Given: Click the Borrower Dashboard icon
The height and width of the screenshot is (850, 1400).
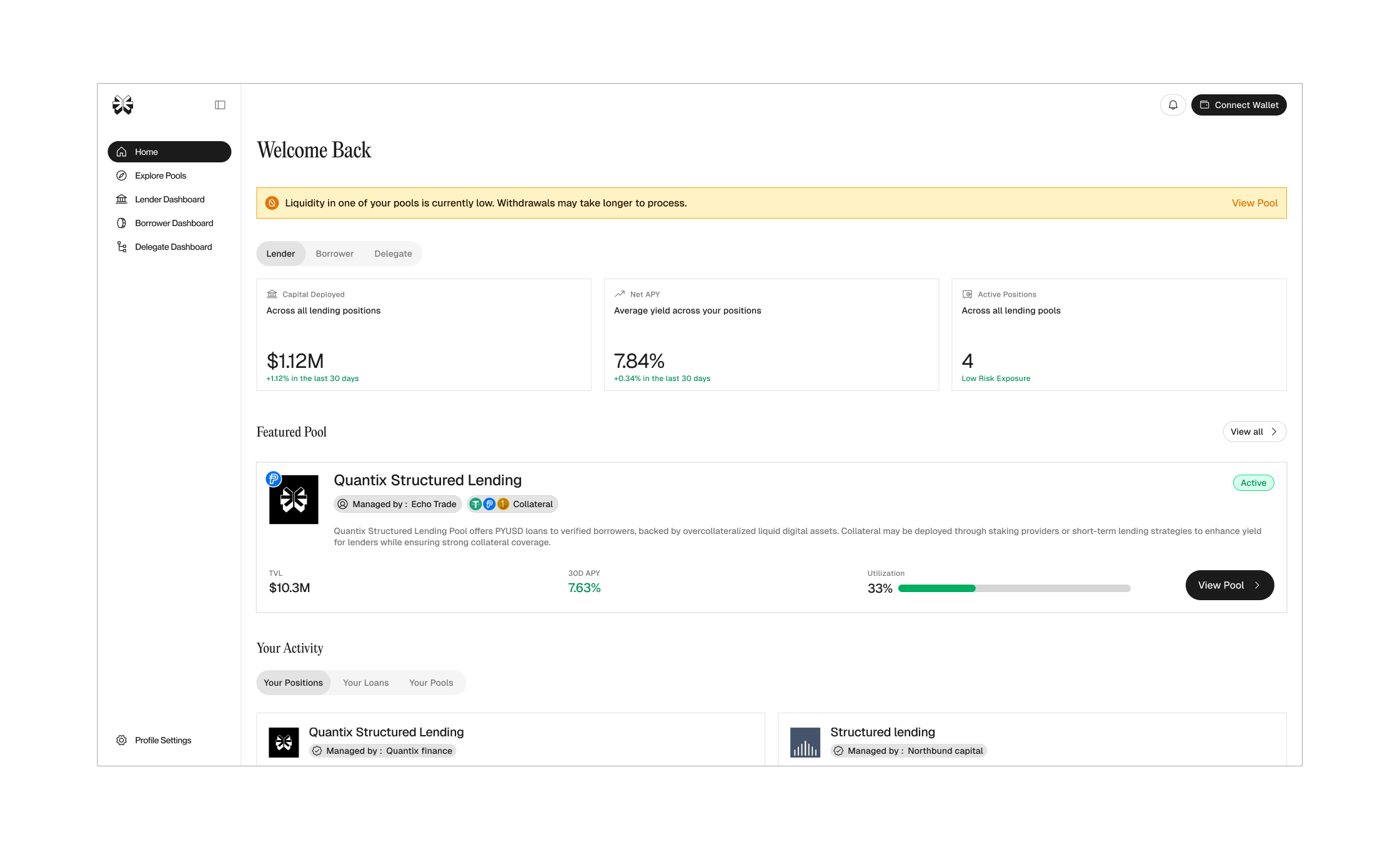Looking at the screenshot, I should [122, 223].
